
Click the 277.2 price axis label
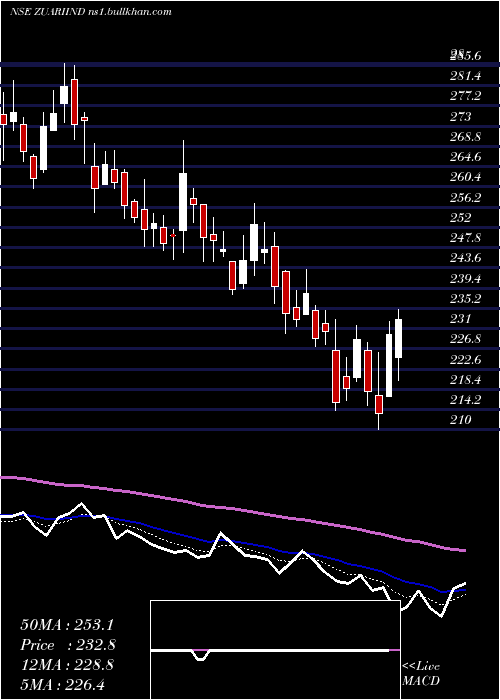(x=465, y=96)
